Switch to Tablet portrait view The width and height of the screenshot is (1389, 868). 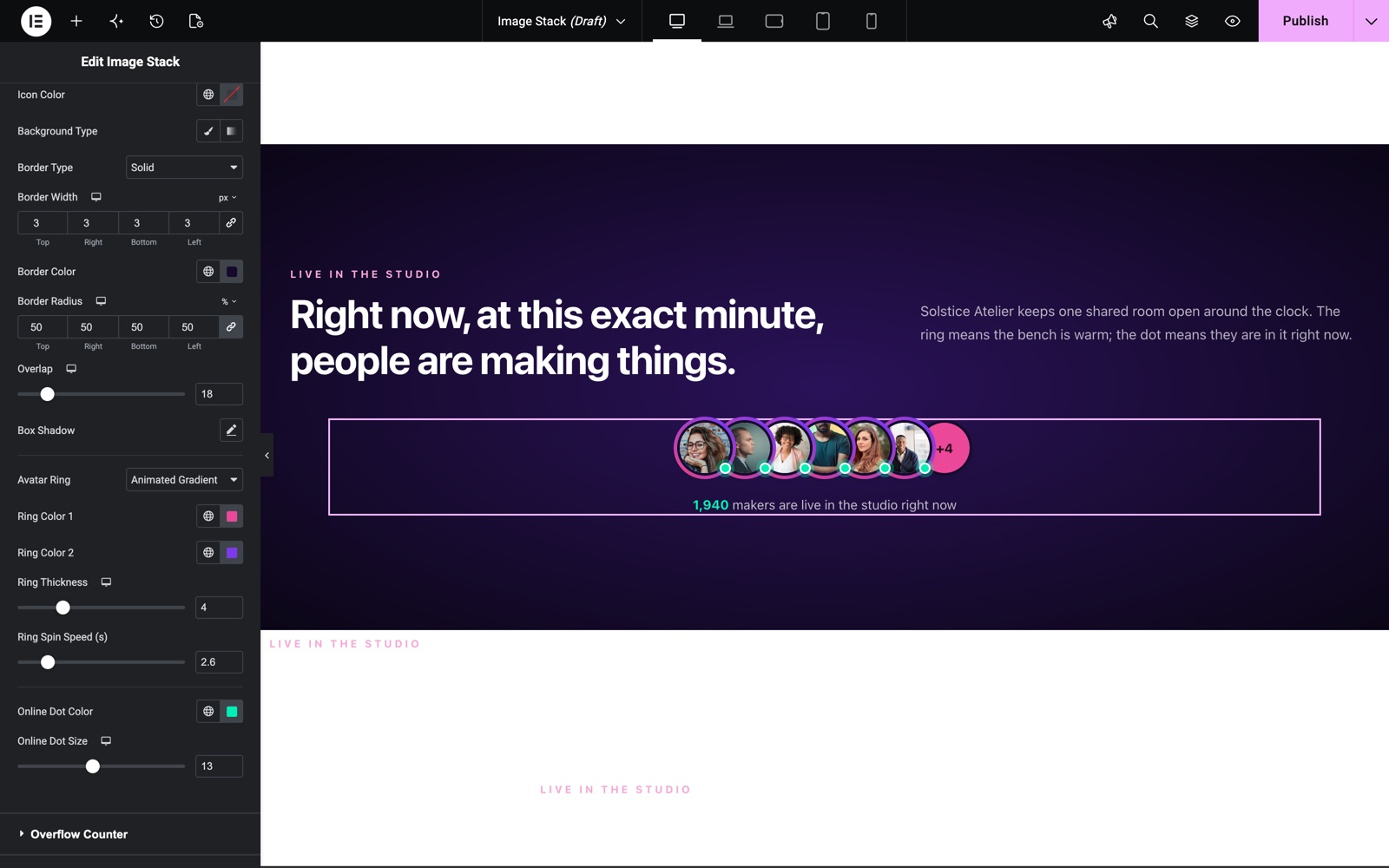(823, 21)
